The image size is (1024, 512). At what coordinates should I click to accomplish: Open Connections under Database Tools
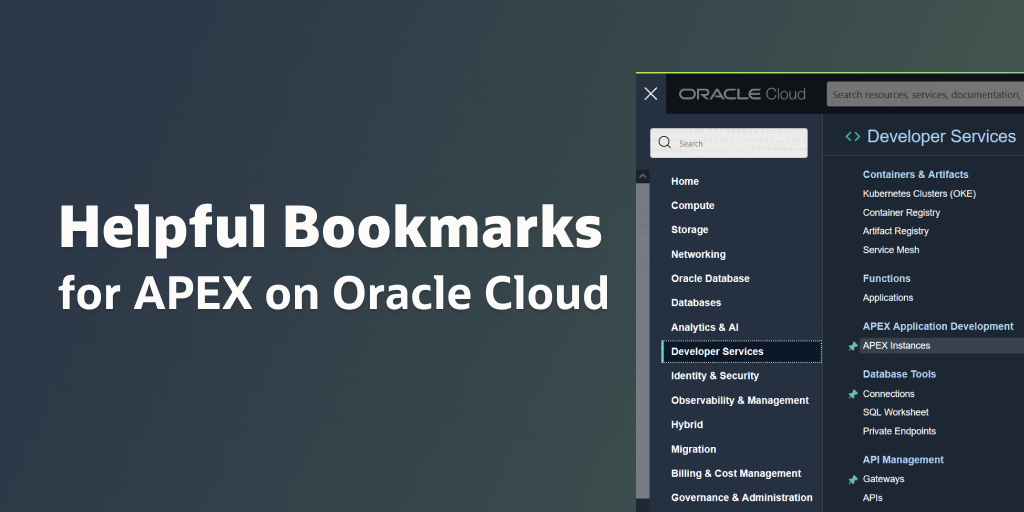pyautogui.click(x=888, y=394)
